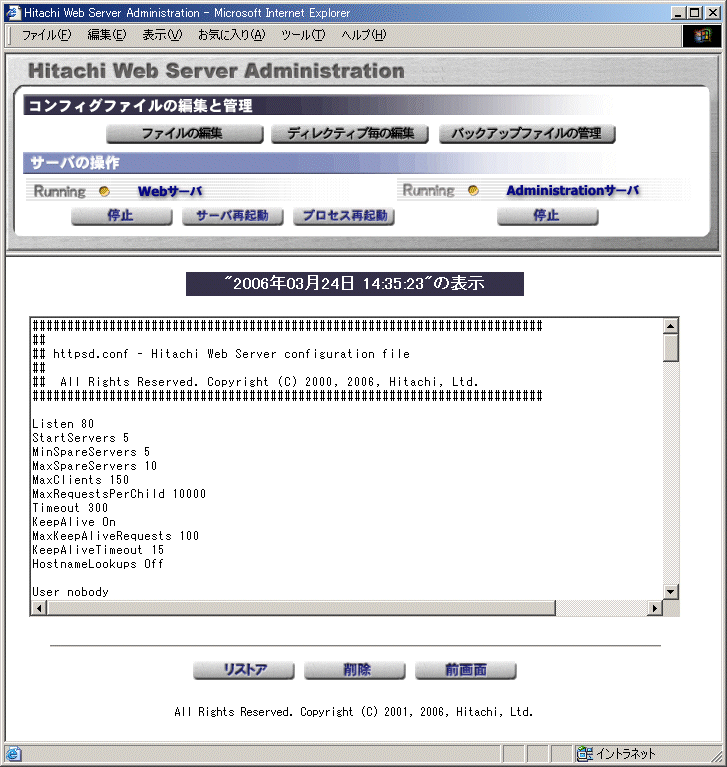The image size is (727, 767).
Task: Maximize the Internet Explorer window
Action: click(695, 13)
